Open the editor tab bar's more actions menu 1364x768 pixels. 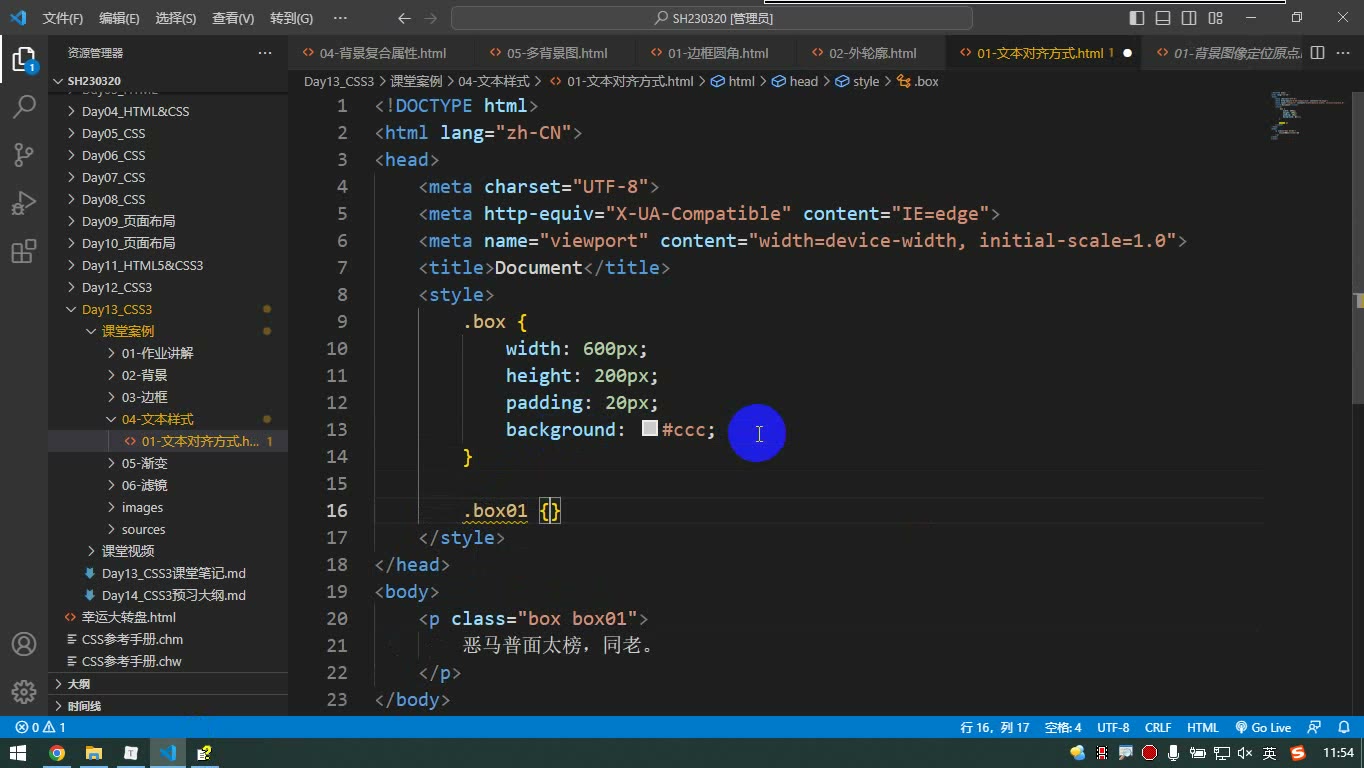point(1342,53)
